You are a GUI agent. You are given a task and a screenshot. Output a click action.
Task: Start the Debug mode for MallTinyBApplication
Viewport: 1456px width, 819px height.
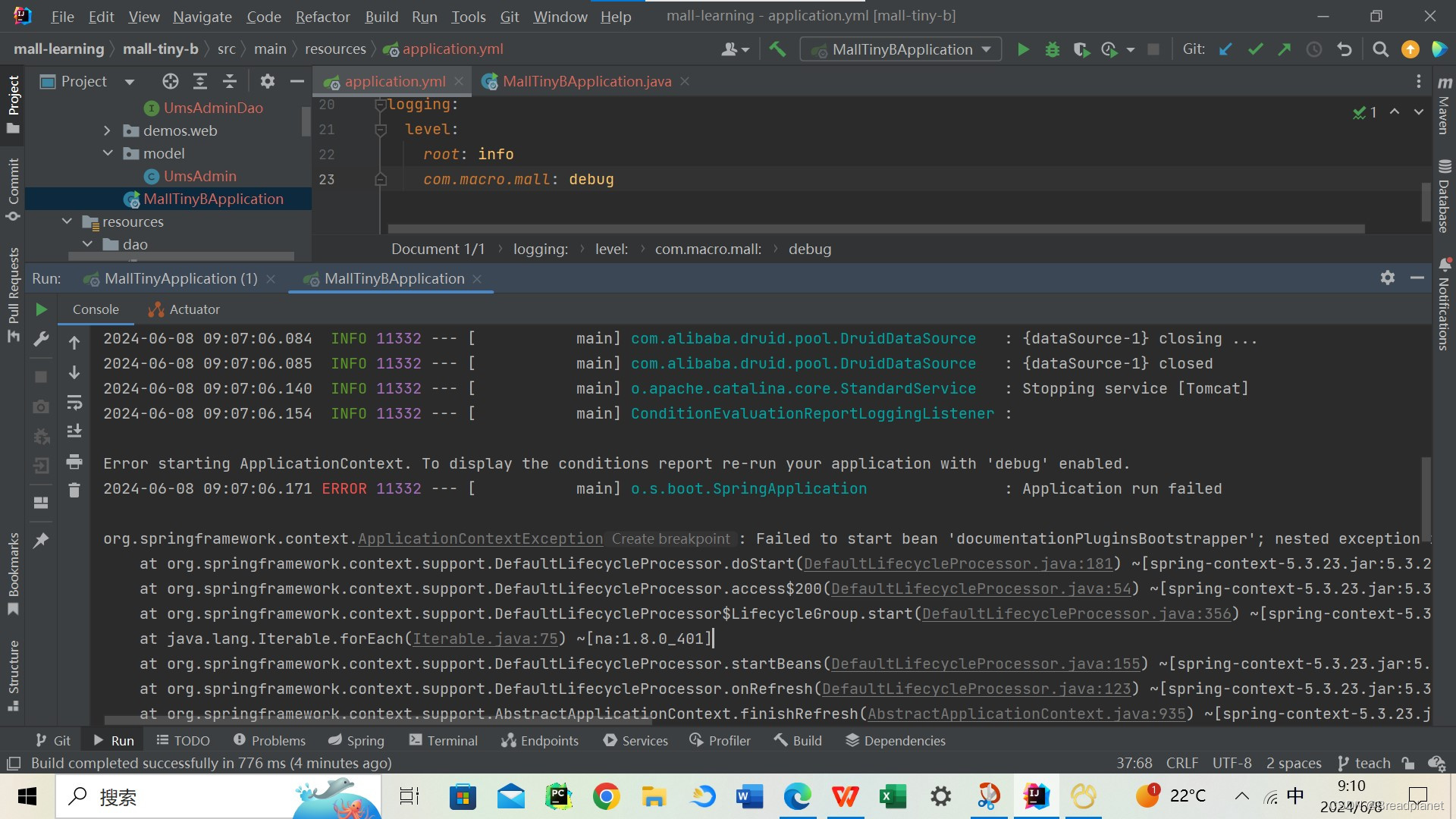[1052, 49]
